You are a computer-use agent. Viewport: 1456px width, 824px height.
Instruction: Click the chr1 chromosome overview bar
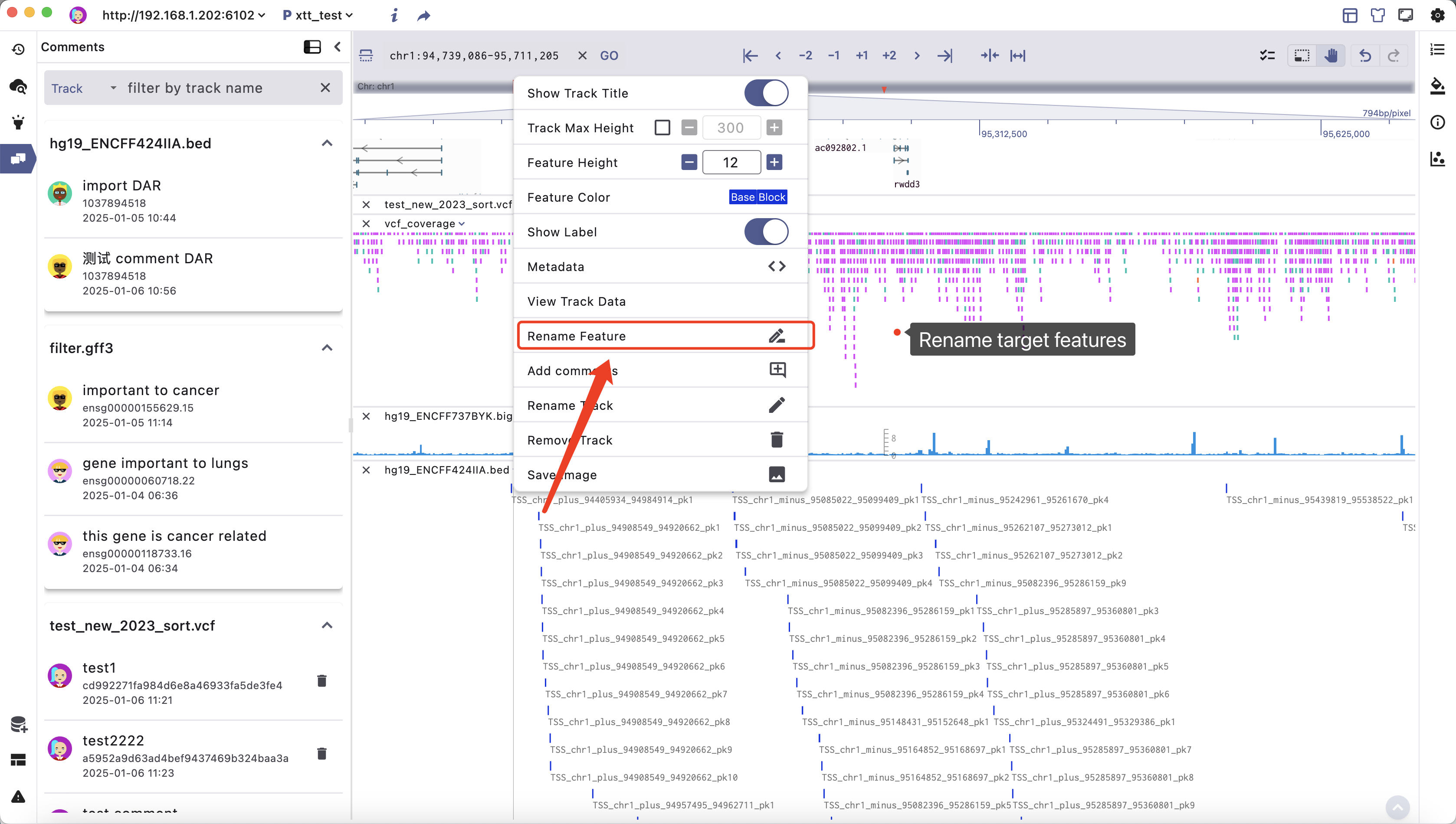pos(883,87)
